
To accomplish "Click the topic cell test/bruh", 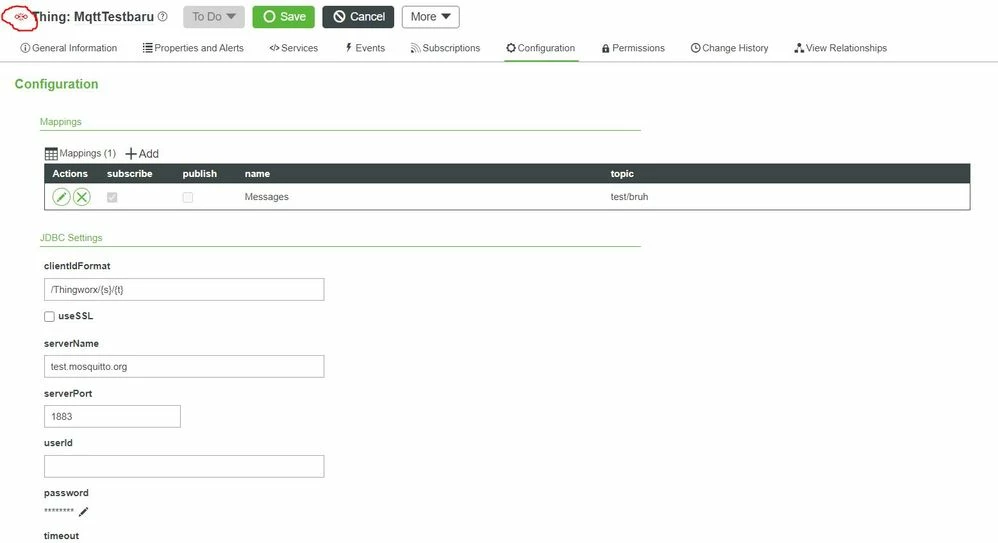I will [629, 197].
